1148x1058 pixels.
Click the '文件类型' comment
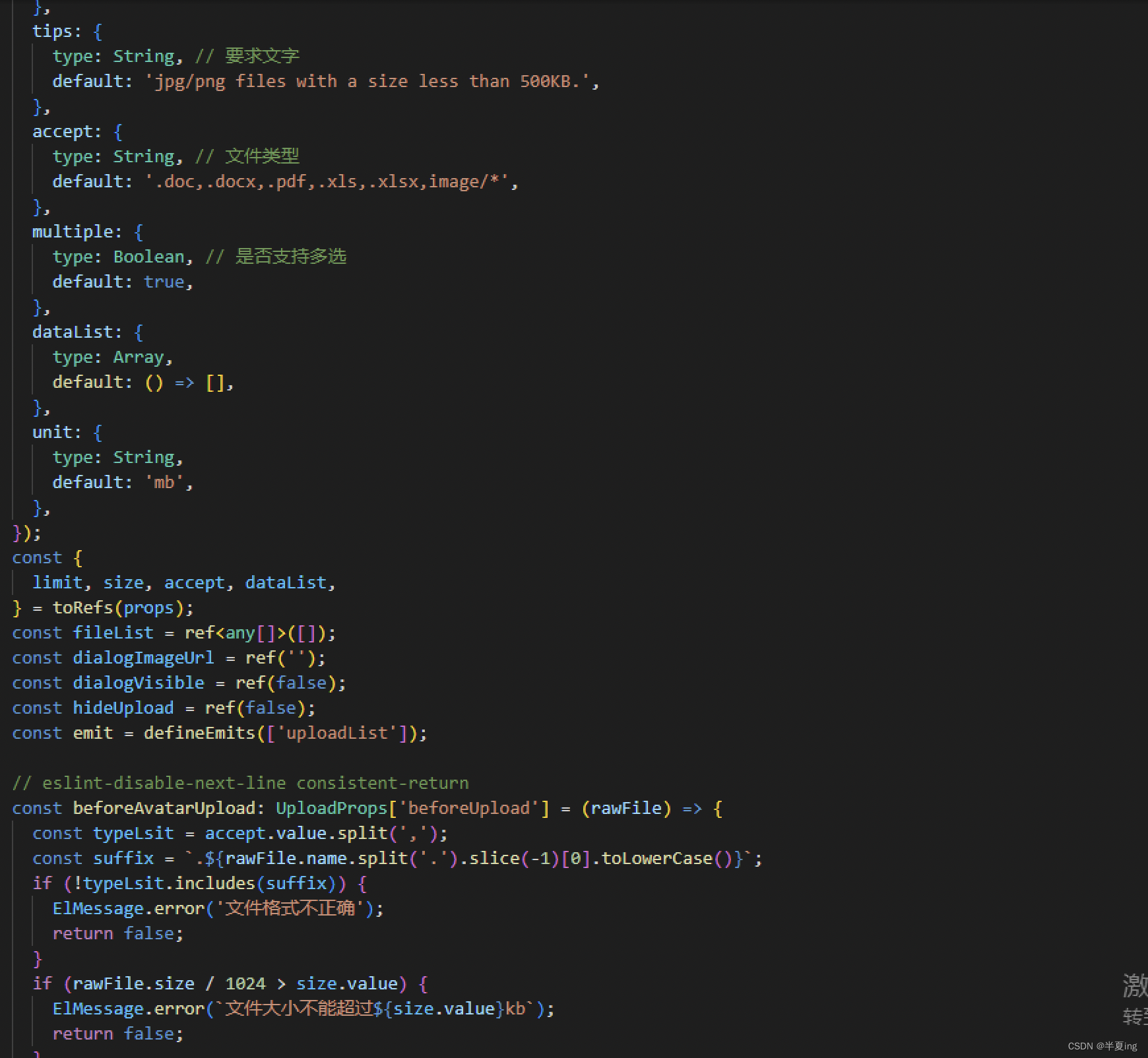point(247,156)
